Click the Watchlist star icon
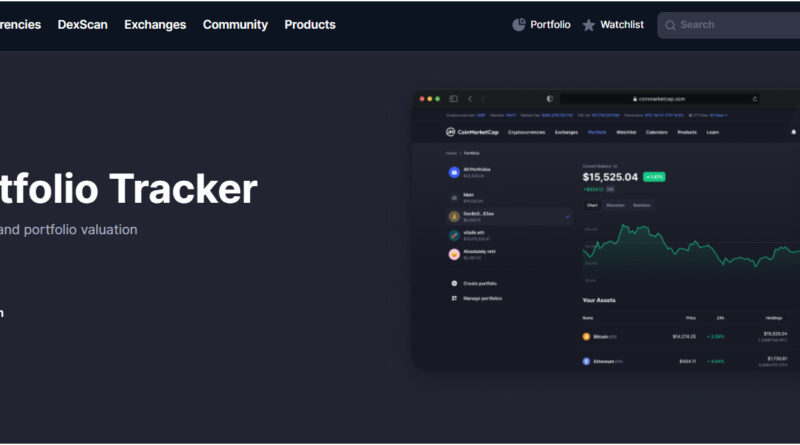Viewport: 800px width, 445px height. coord(589,25)
